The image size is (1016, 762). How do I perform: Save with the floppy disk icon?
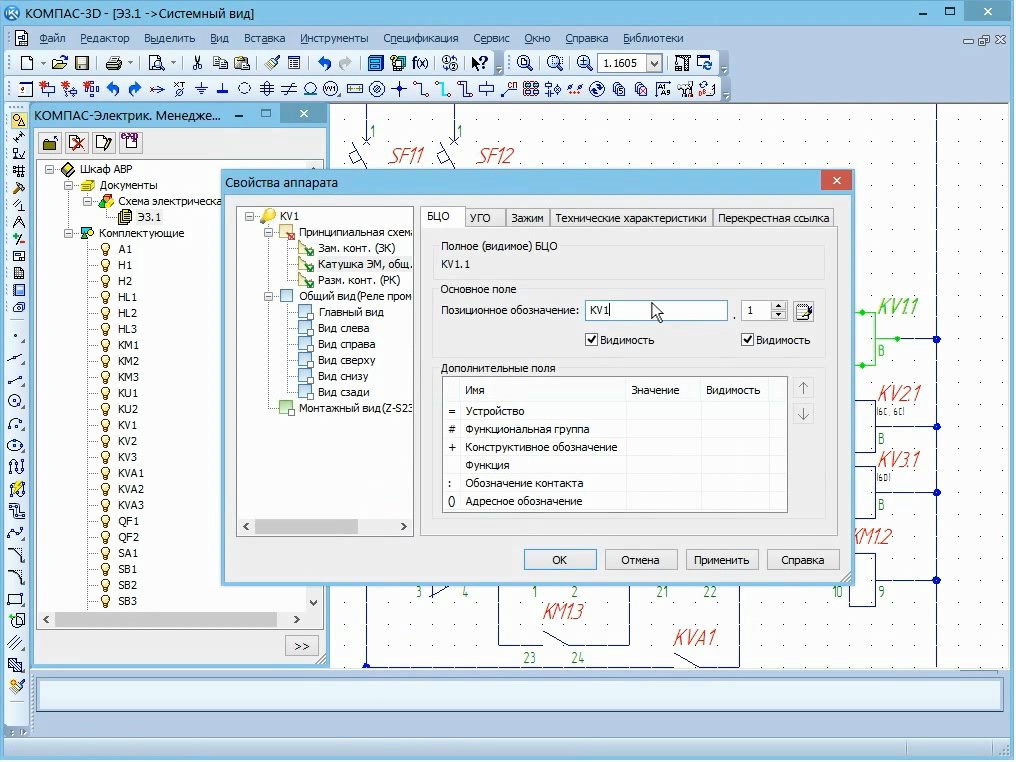pos(82,63)
